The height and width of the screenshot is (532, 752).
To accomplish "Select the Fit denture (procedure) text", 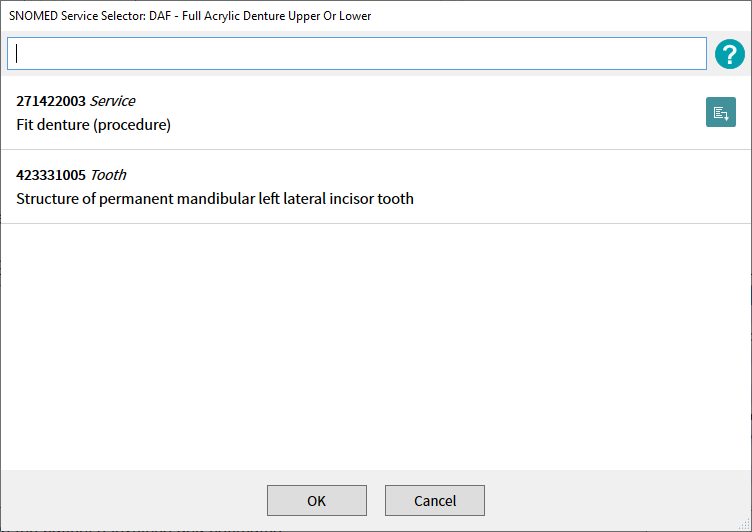I will (x=94, y=125).
